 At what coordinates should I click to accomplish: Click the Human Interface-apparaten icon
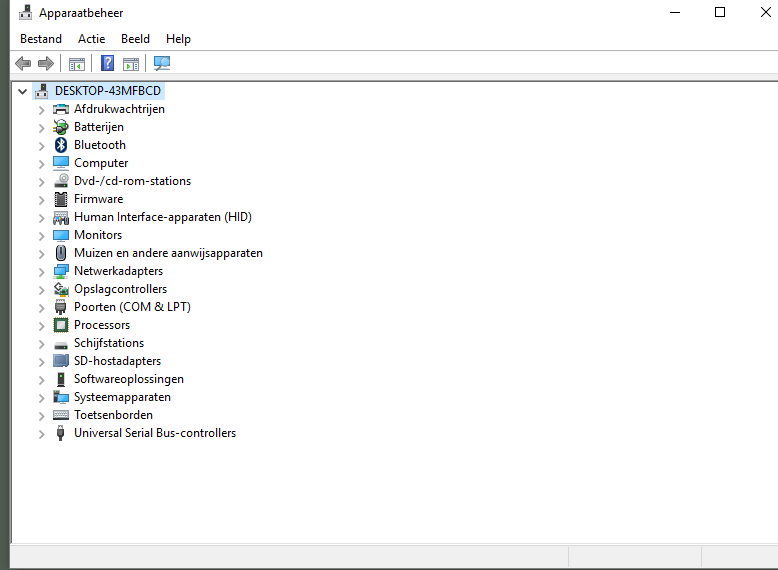pyautogui.click(x=61, y=217)
